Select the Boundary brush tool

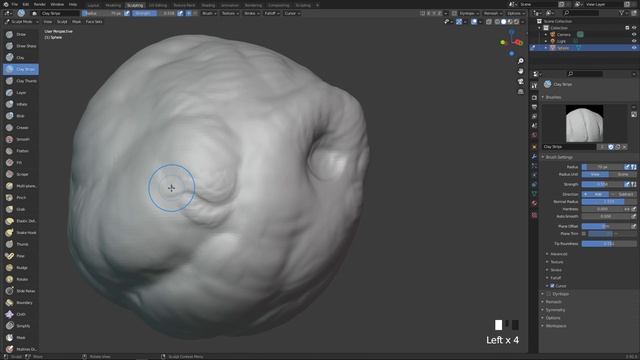20,303
